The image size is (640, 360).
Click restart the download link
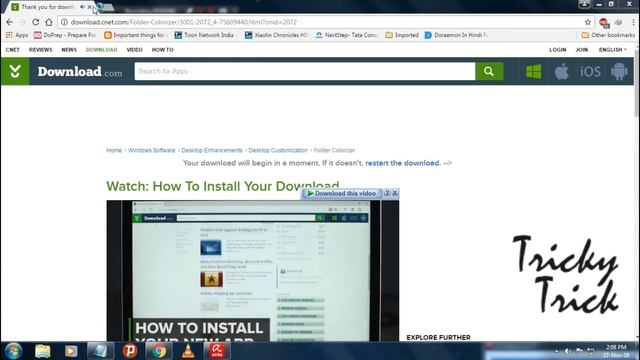[x=403, y=163]
